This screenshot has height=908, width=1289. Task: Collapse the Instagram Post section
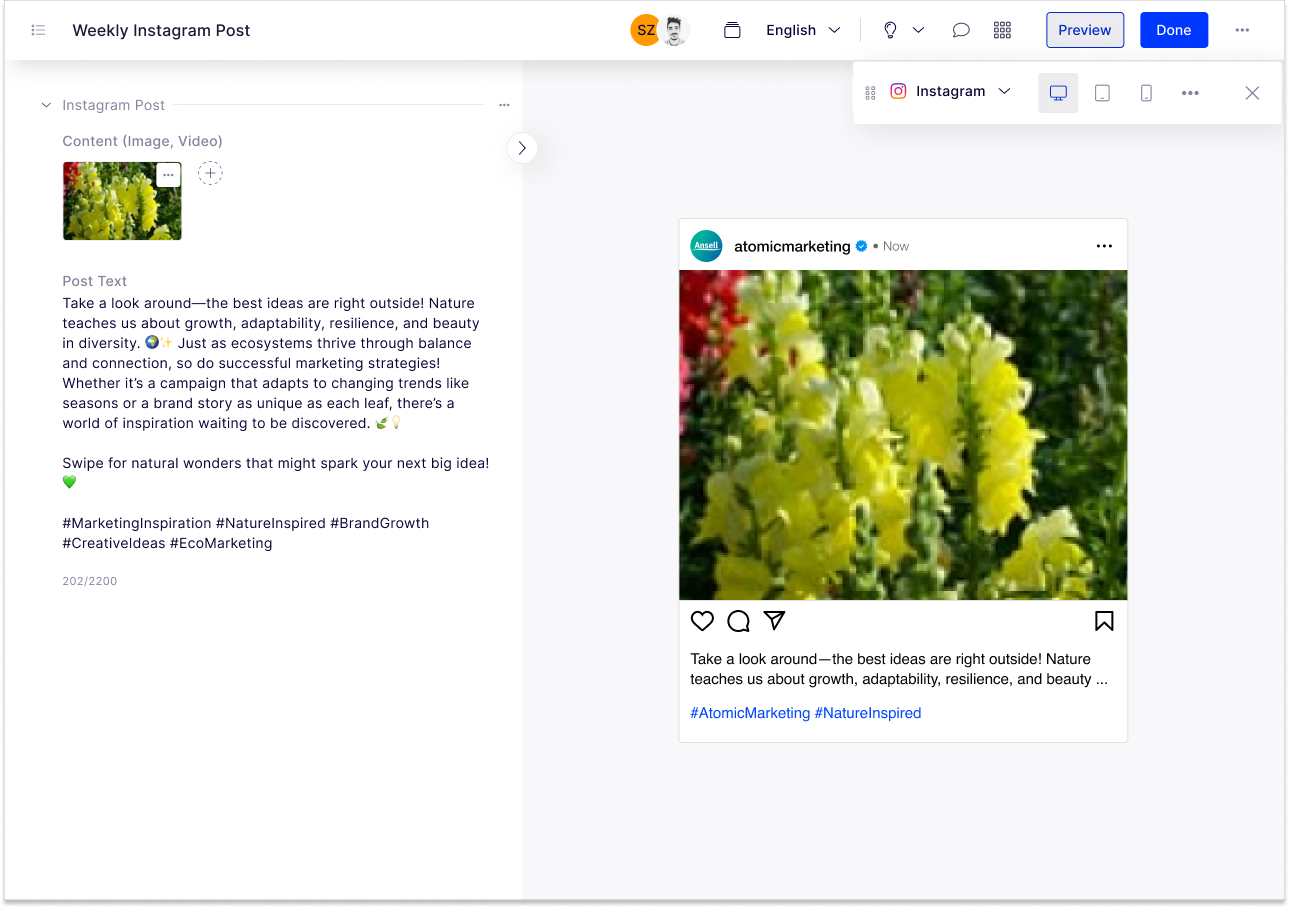click(46, 105)
